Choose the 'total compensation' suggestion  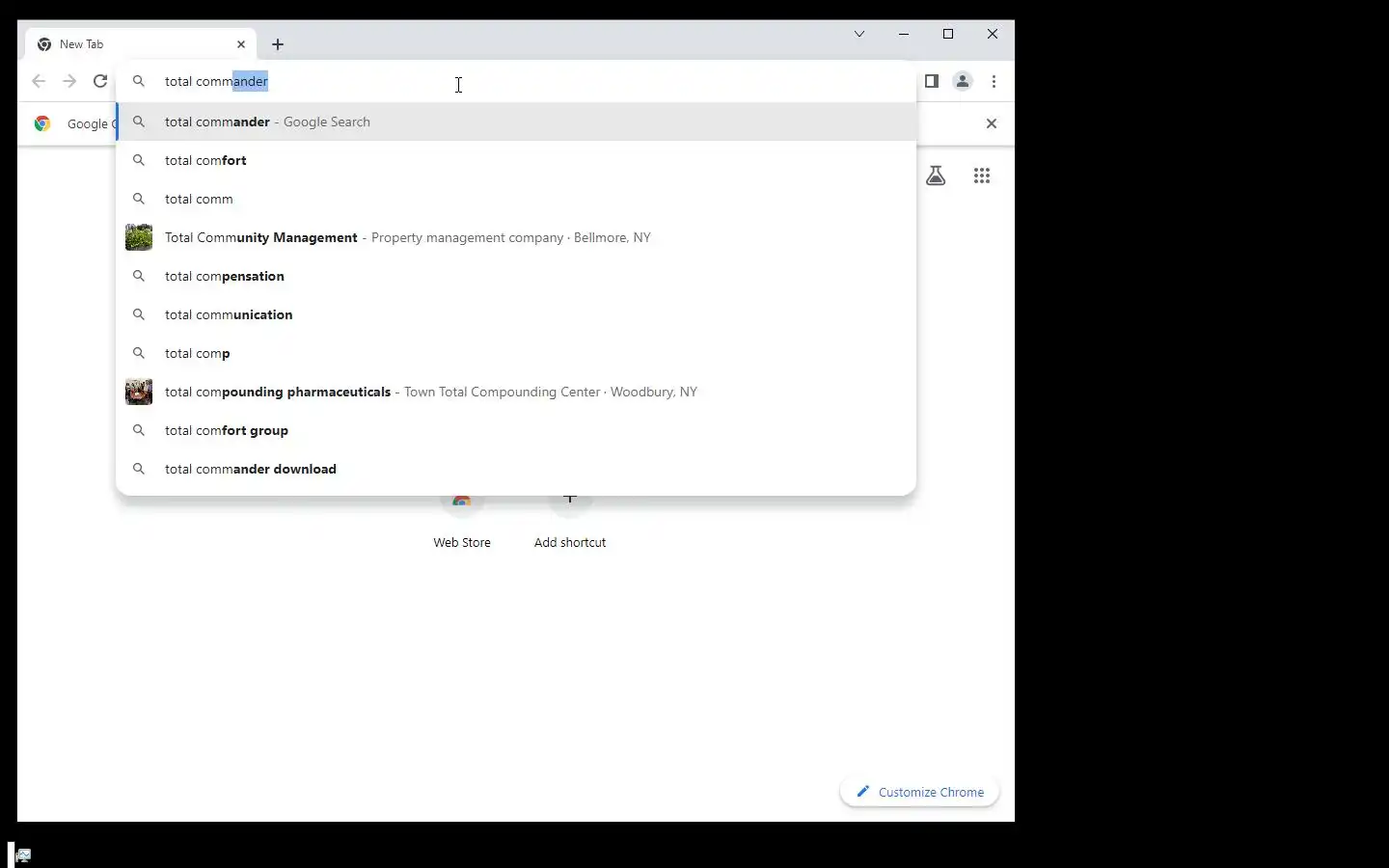(x=516, y=276)
